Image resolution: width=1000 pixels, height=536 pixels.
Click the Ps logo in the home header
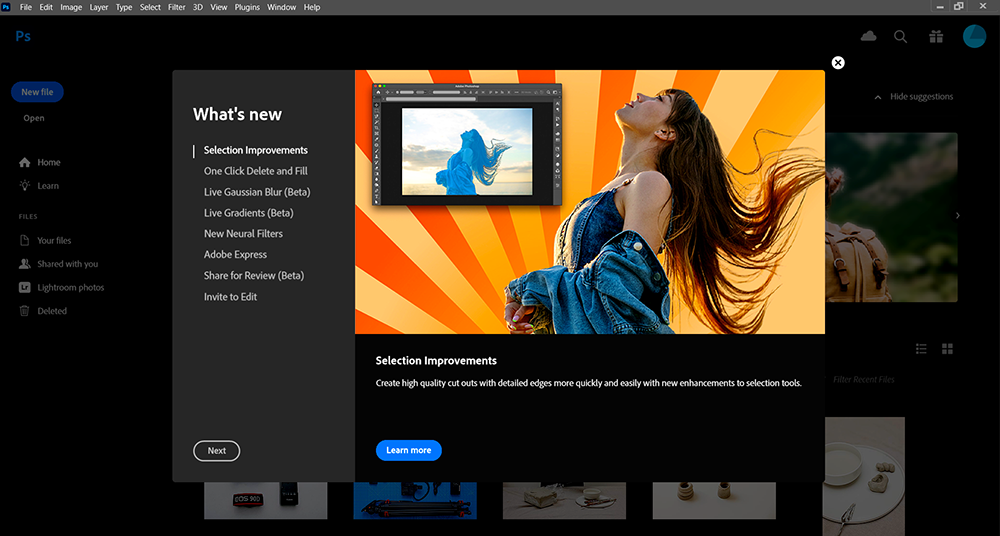(x=23, y=36)
